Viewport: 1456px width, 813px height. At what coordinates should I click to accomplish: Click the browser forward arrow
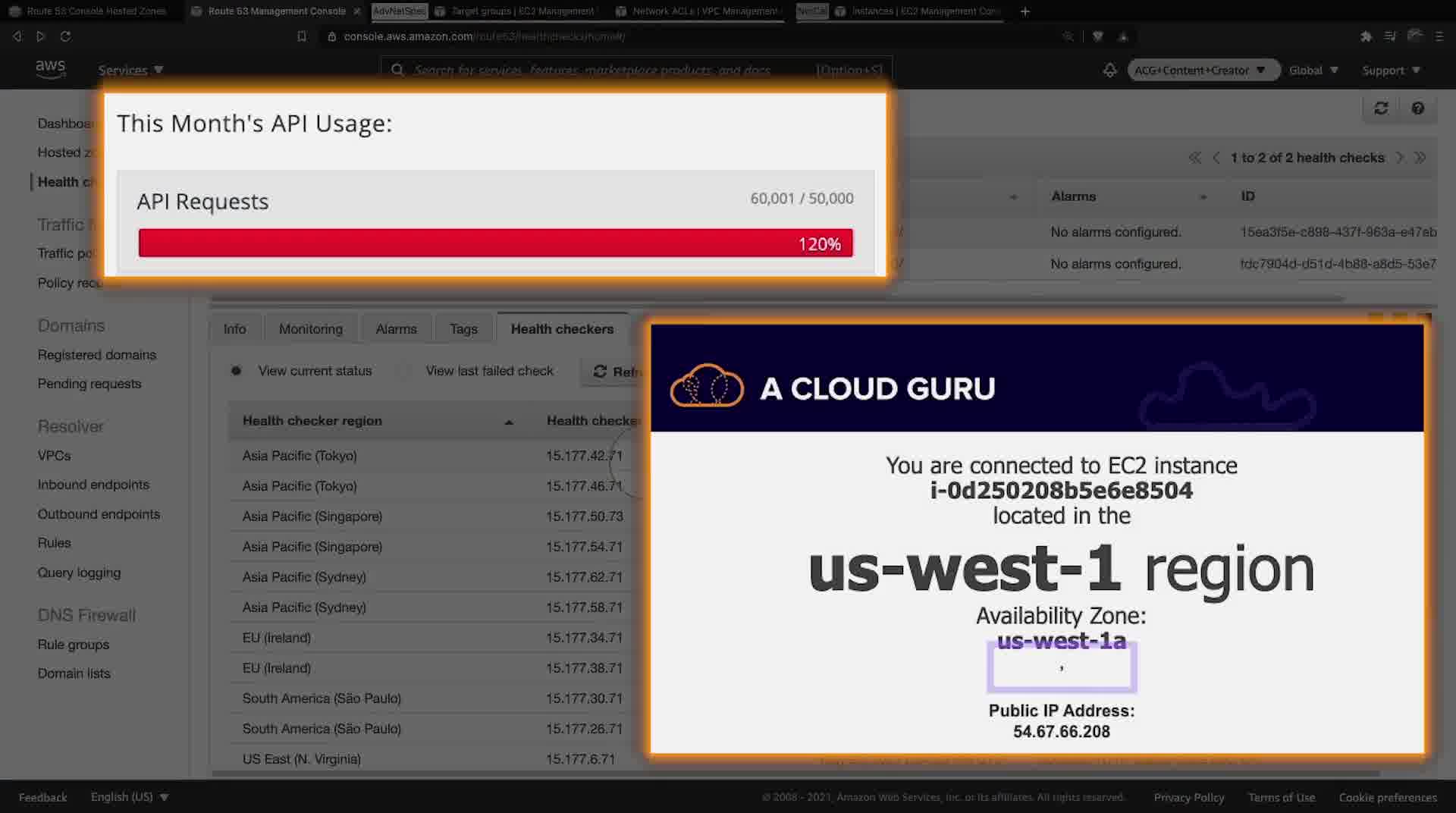coord(41,36)
